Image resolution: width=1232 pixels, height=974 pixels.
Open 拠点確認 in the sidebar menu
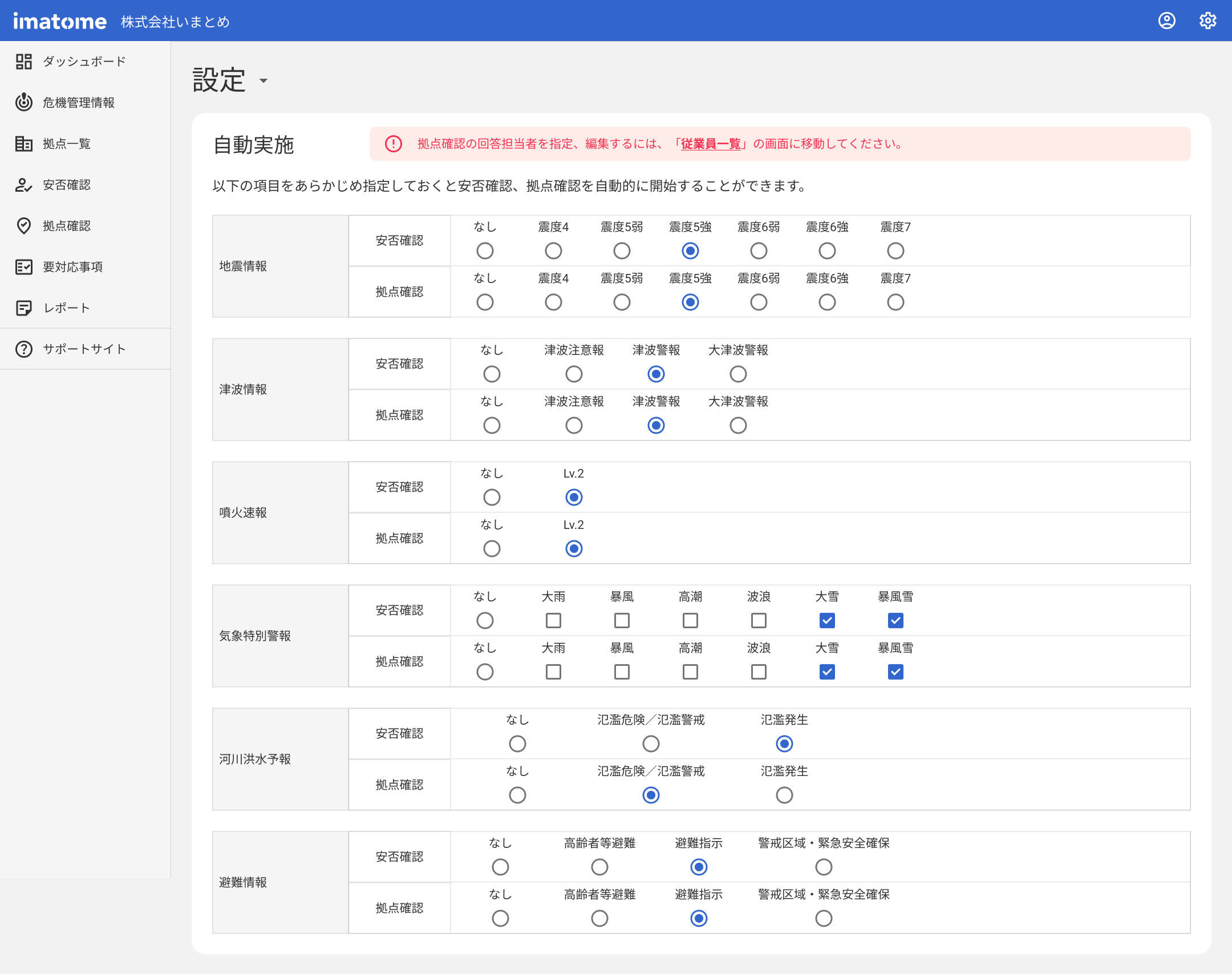point(66,225)
